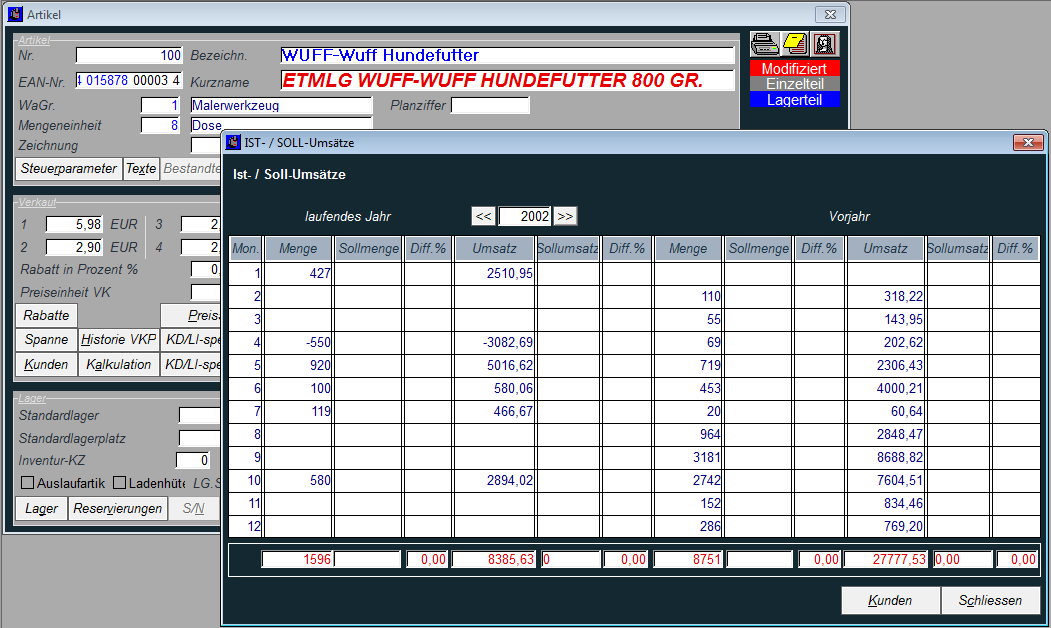Screen dimensions: 1051x628
Task: Toggle the Ladenhüter checkbox
Action: [x=119, y=483]
